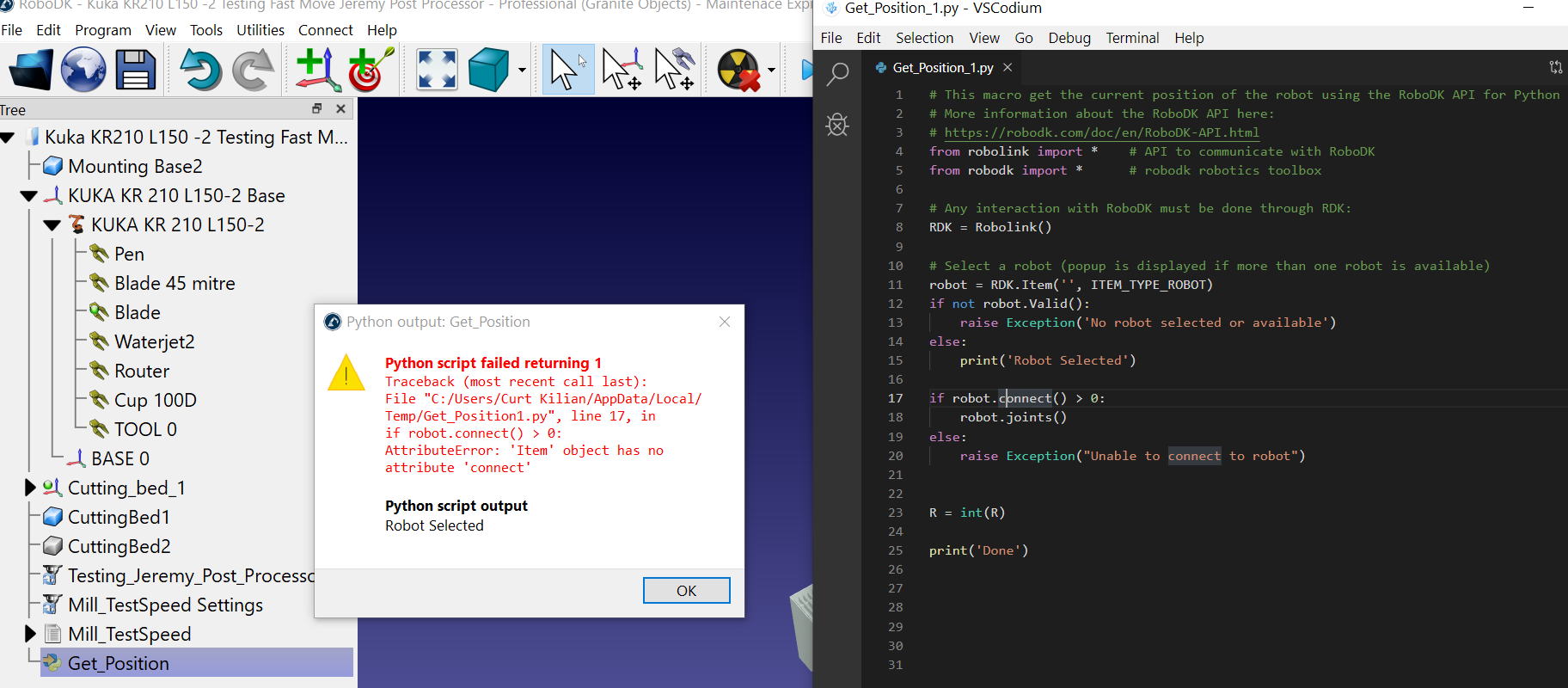The height and width of the screenshot is (688, 1568).
Task: Open the Utilities menu in RoboDK
Action: (260, 30)
